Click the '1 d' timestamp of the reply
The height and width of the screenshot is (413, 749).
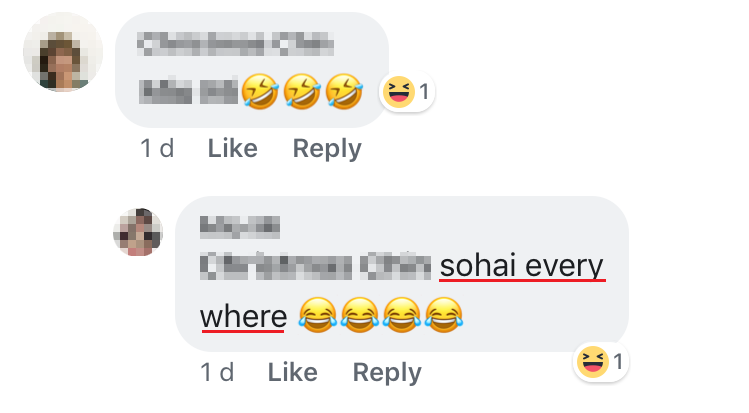[x=217, y=373]
